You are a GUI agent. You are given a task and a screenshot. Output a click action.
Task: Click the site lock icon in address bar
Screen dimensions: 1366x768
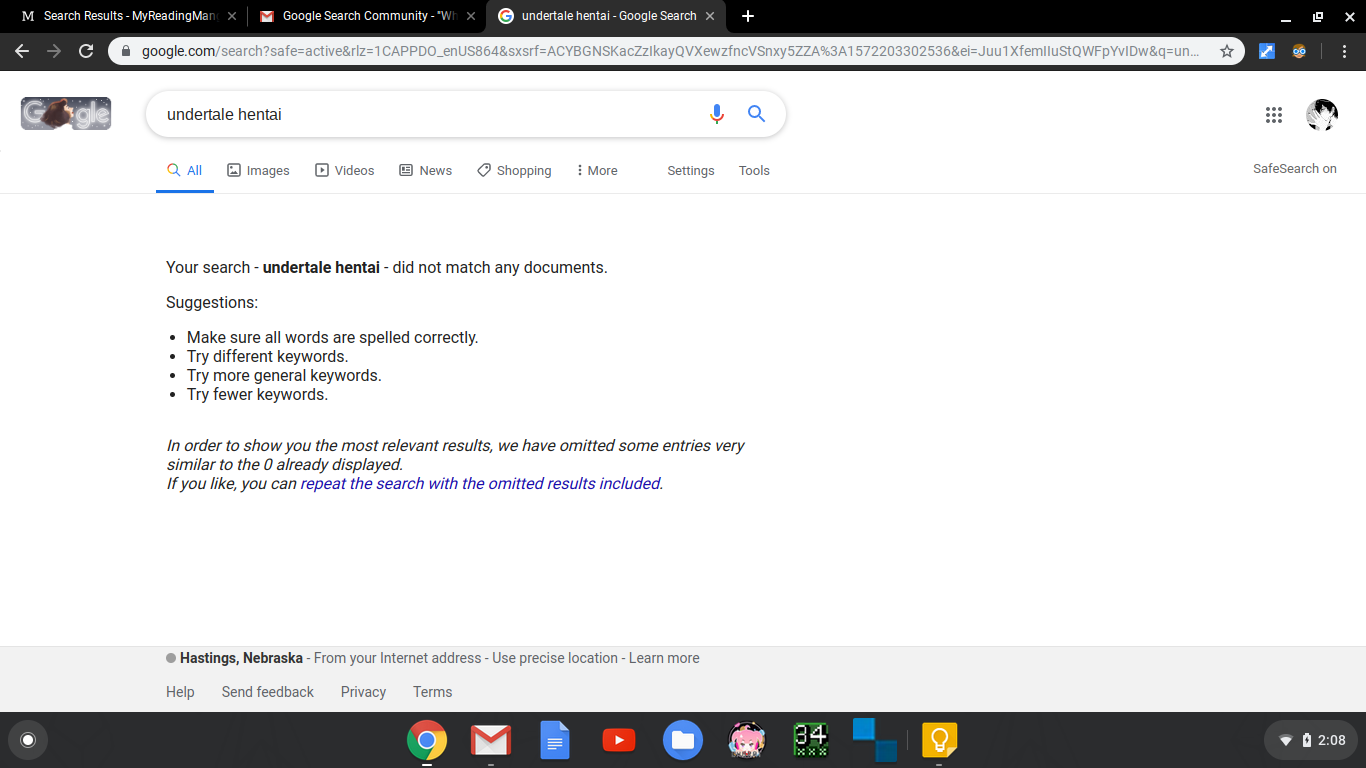pyautogui.click(x=125, y=51)
